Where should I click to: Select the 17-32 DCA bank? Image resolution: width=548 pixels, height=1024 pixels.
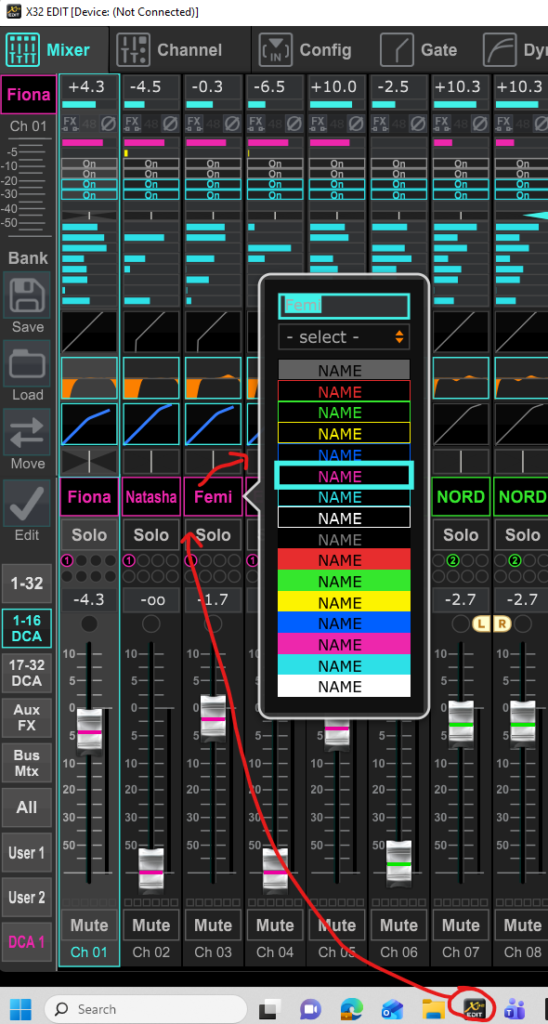(x=27, y=673)
